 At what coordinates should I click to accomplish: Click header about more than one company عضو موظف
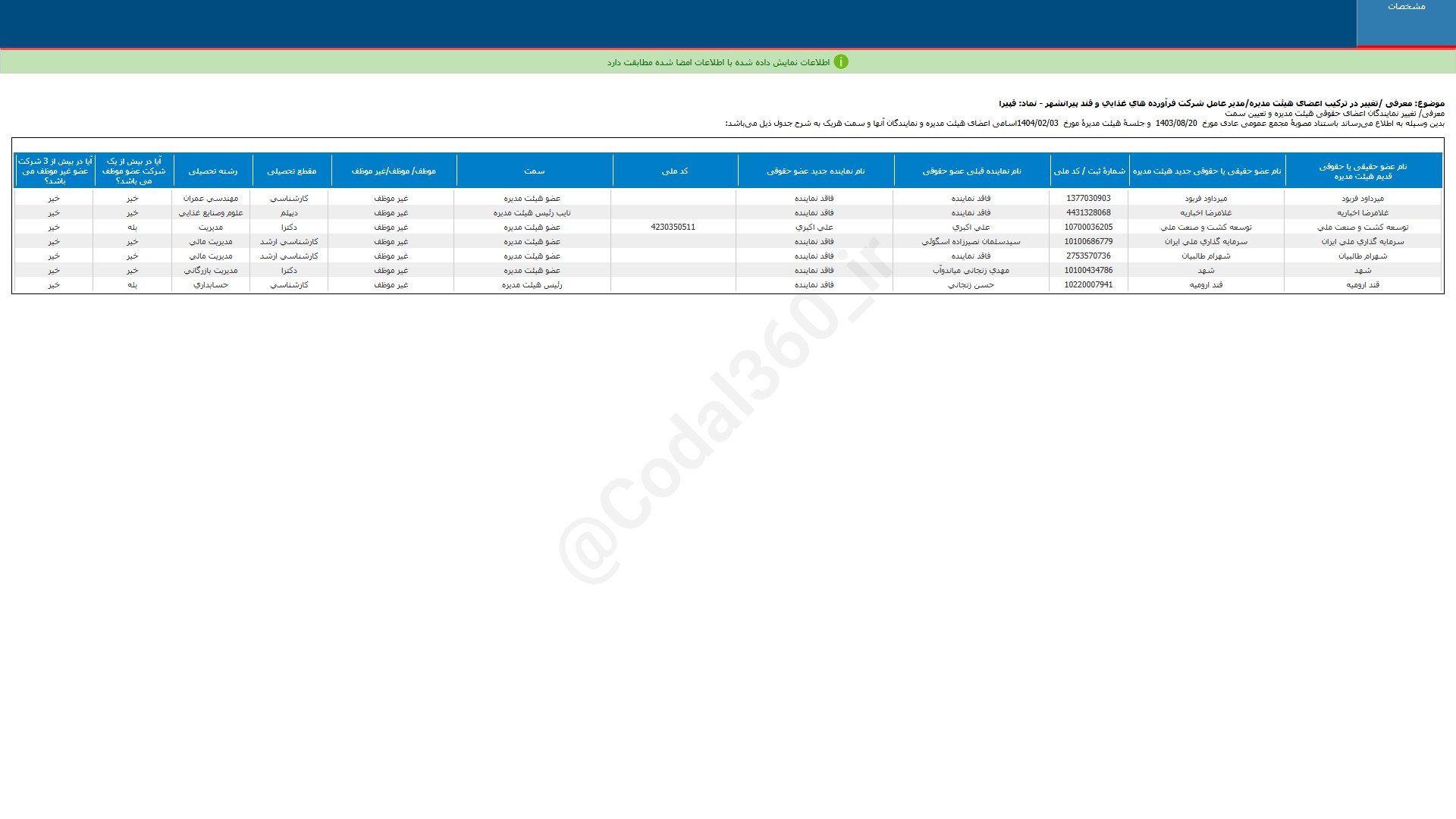click(x=133, y=171)
